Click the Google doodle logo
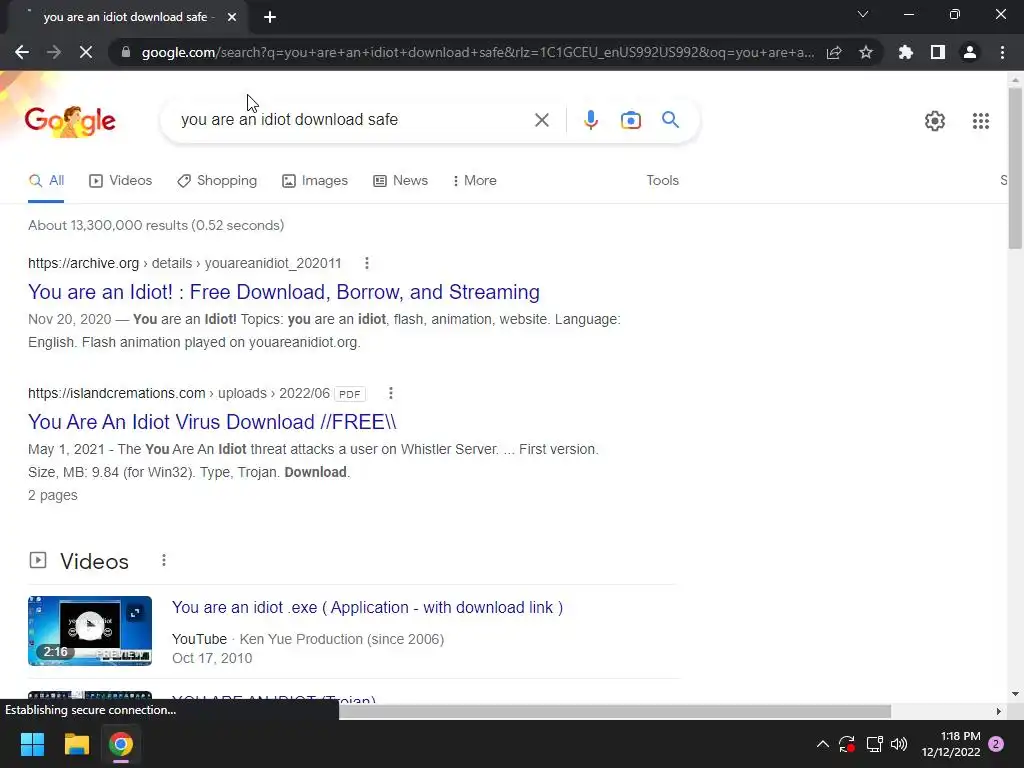This screenshot has width=1024, height=768. 70,121
